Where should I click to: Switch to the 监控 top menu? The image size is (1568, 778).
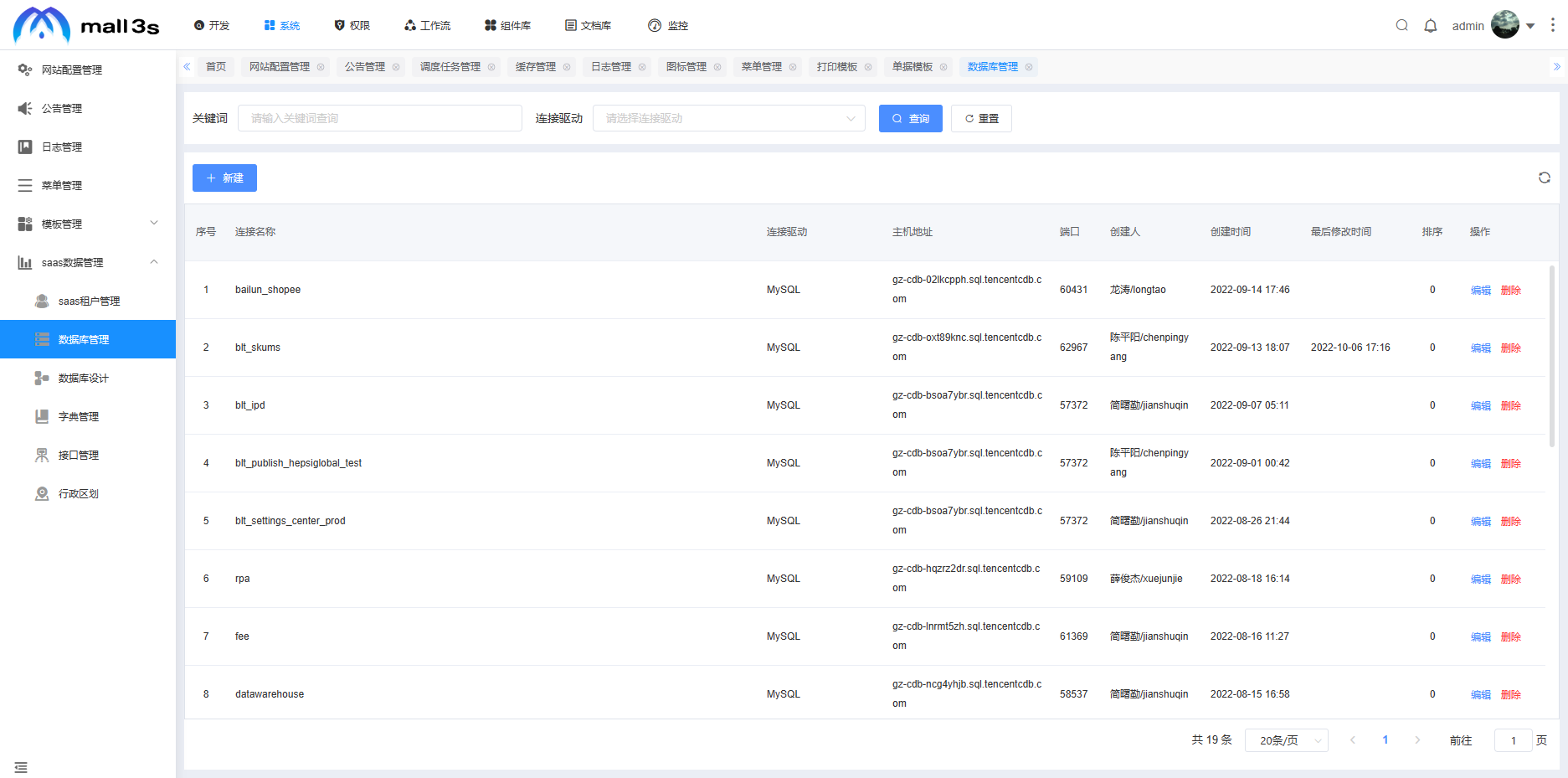pyautogui.click(x=668, y=26)
